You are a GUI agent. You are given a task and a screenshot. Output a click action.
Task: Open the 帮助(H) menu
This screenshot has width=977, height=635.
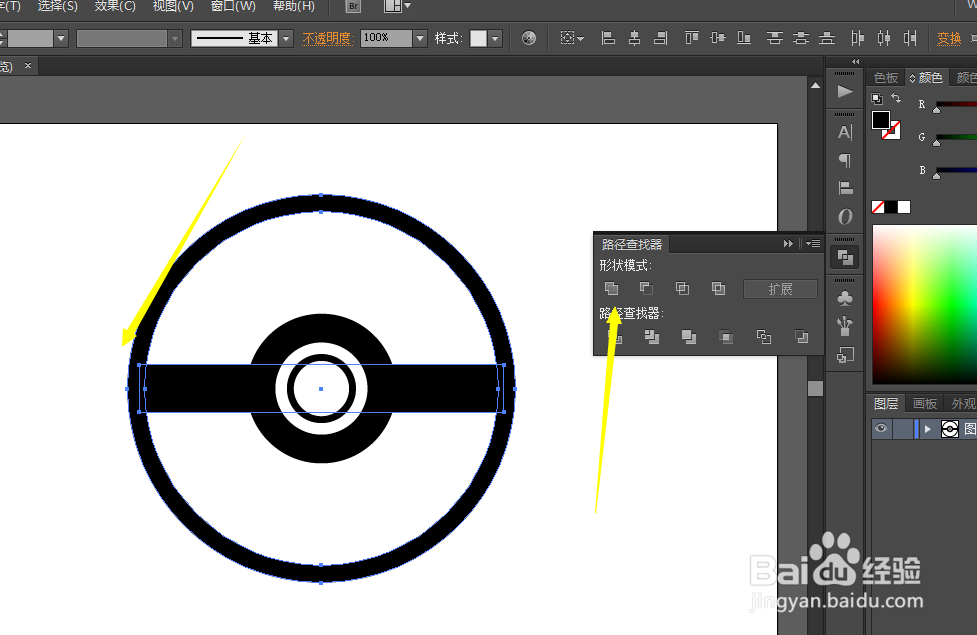point(293,6)
